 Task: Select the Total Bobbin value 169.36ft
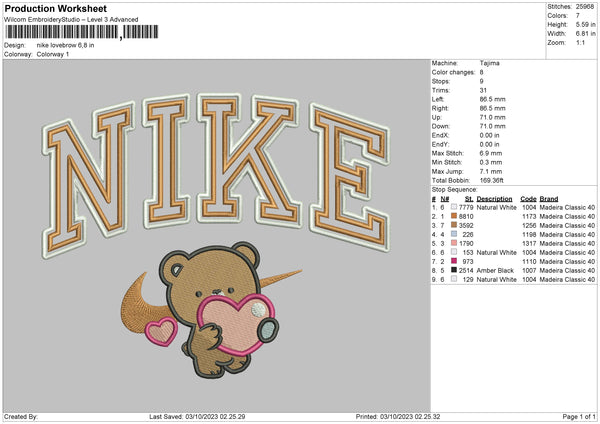click(492, 180)
